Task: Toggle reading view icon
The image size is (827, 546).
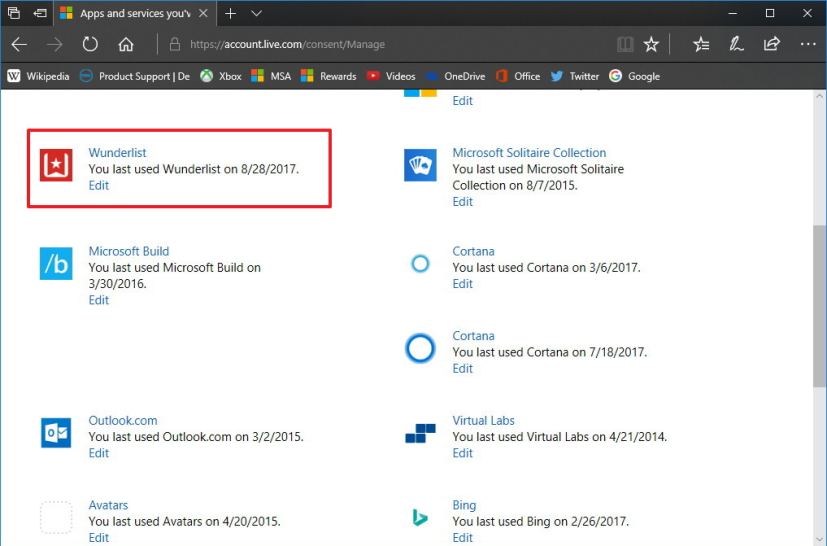Action: point(625,44)
